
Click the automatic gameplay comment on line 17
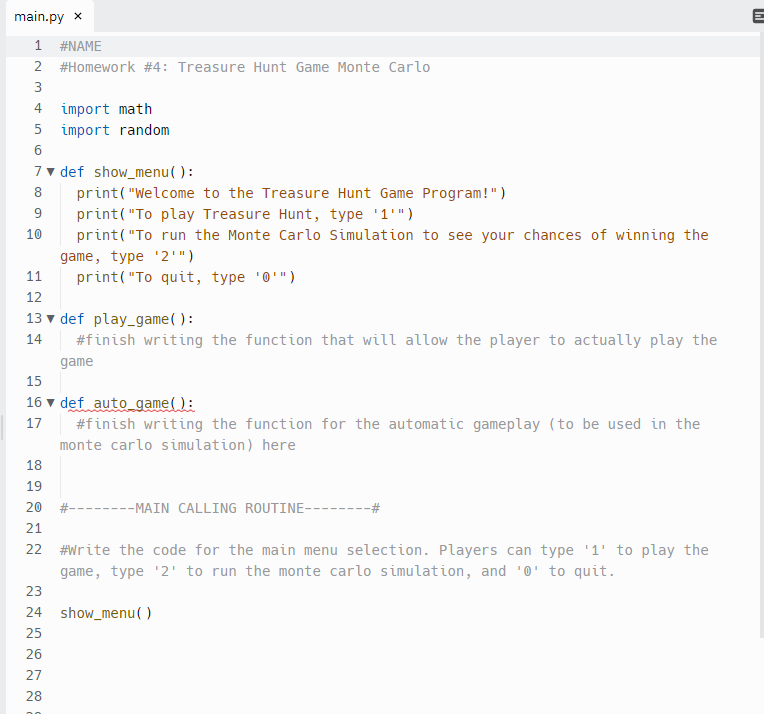pos(380,434)
